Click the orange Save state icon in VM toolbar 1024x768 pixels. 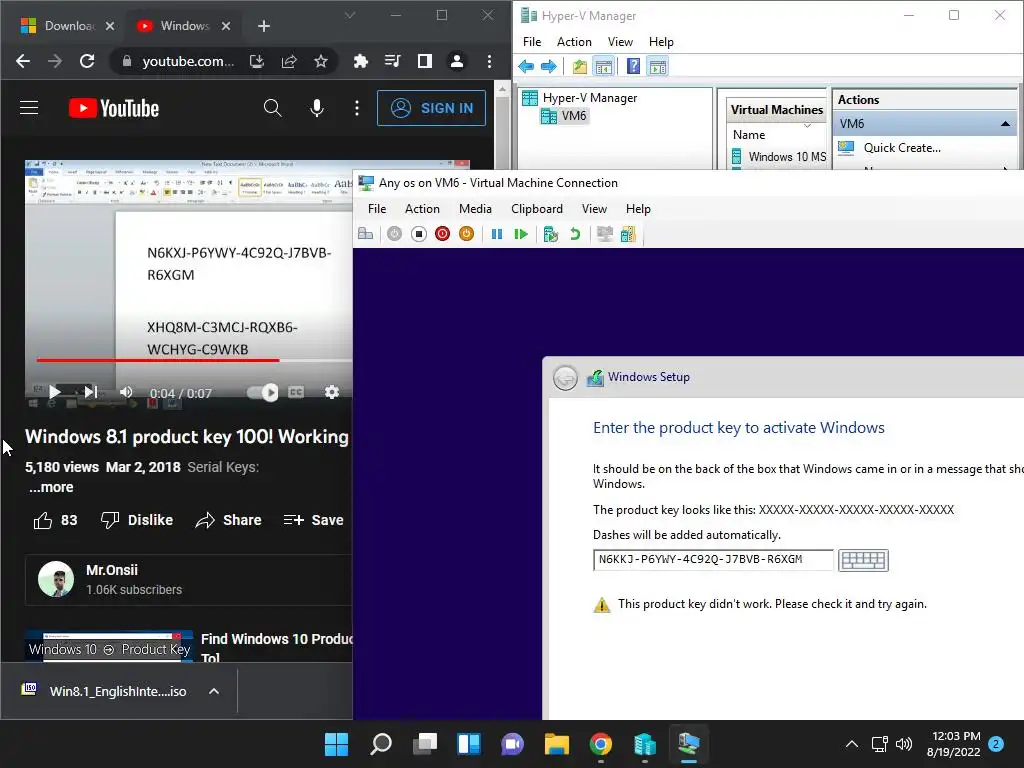point(466,234)
